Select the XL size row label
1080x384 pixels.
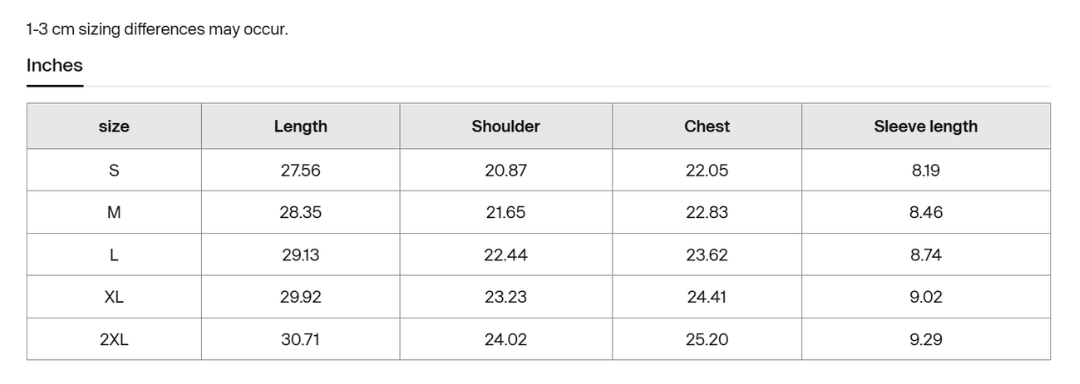pos(114,297)
